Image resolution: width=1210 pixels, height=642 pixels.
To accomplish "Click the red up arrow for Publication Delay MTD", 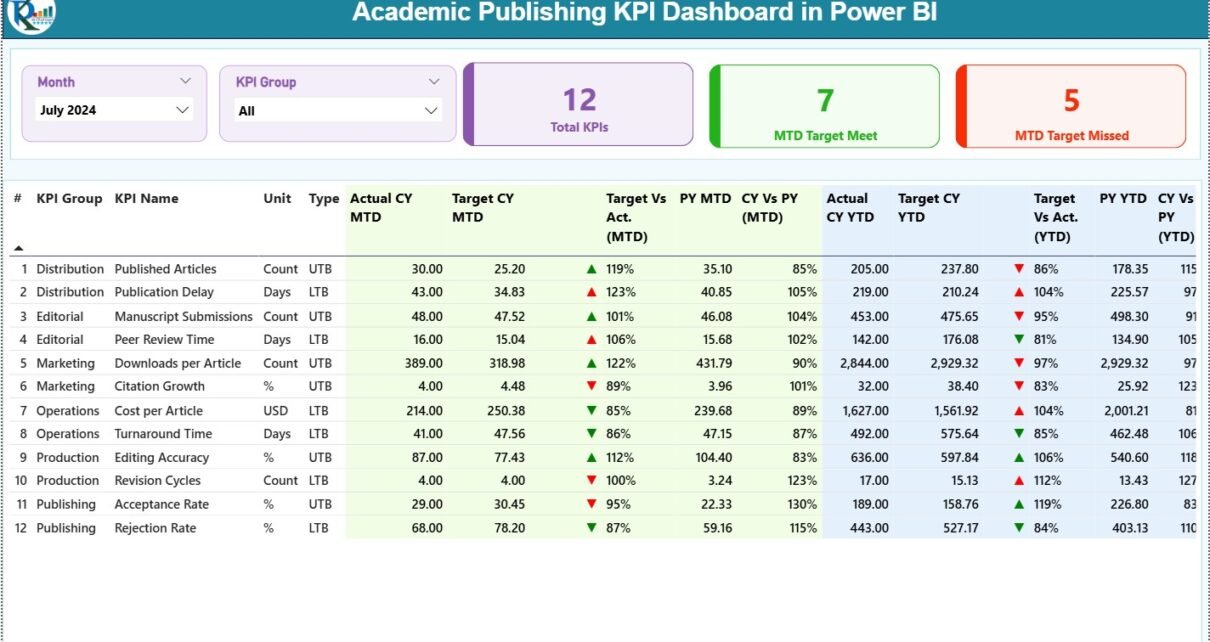I will coord(592,292).
